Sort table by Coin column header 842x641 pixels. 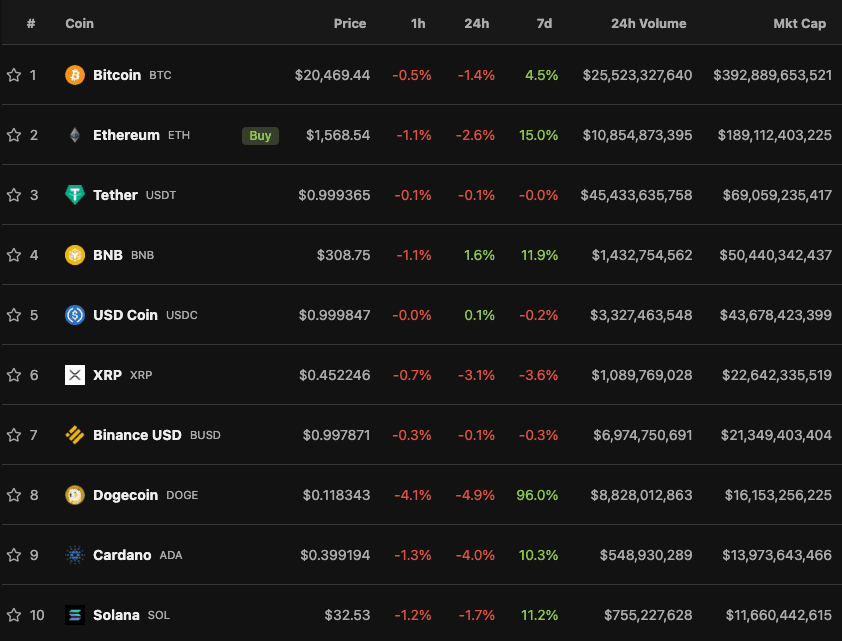pyautogui.click(x=79, y=24)
